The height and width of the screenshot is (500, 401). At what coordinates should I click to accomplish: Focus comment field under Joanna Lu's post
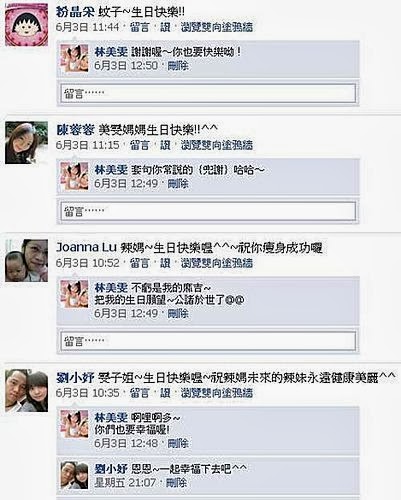pyautogui.click(x=208, y=341)
